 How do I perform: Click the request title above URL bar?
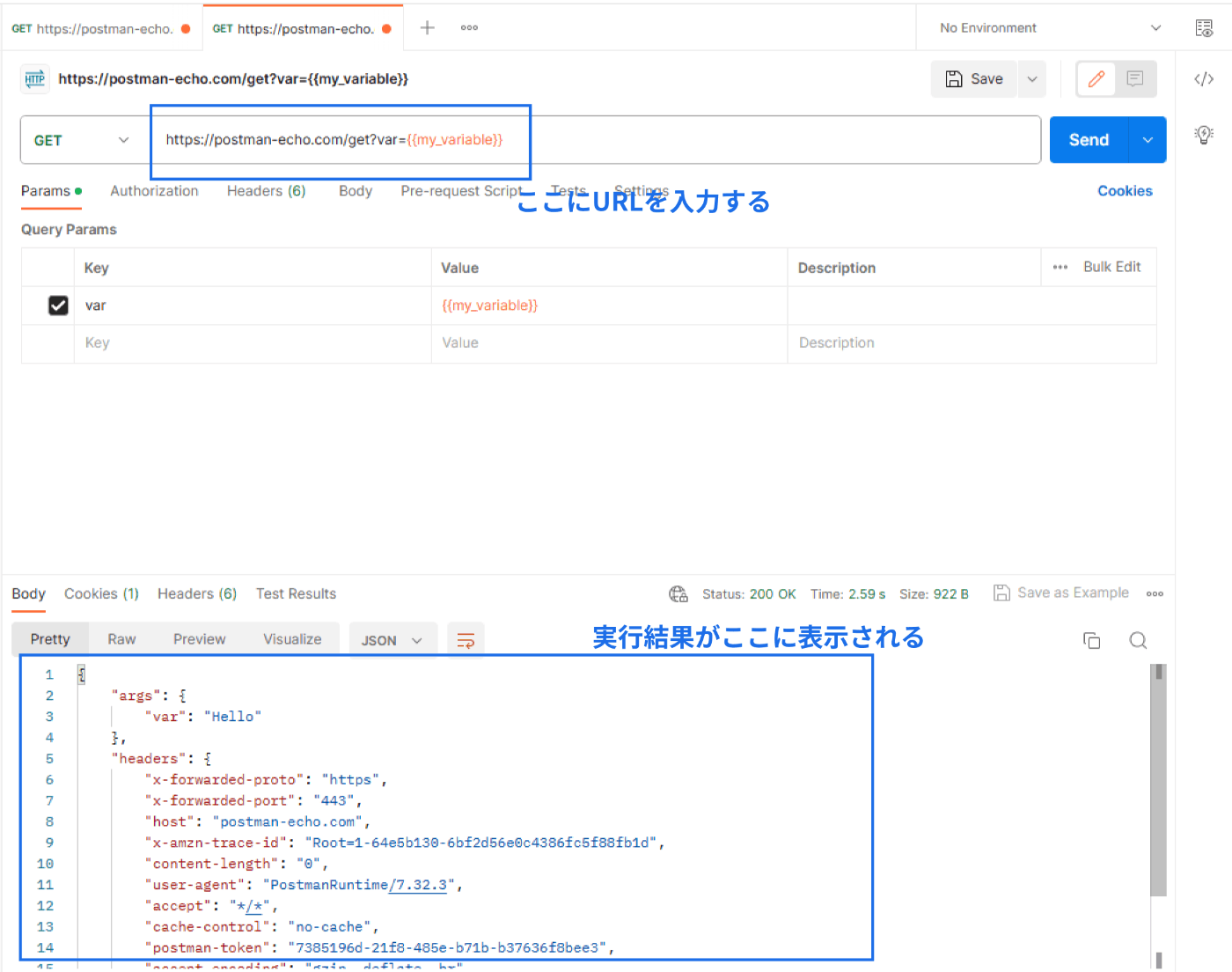point(233,79)
